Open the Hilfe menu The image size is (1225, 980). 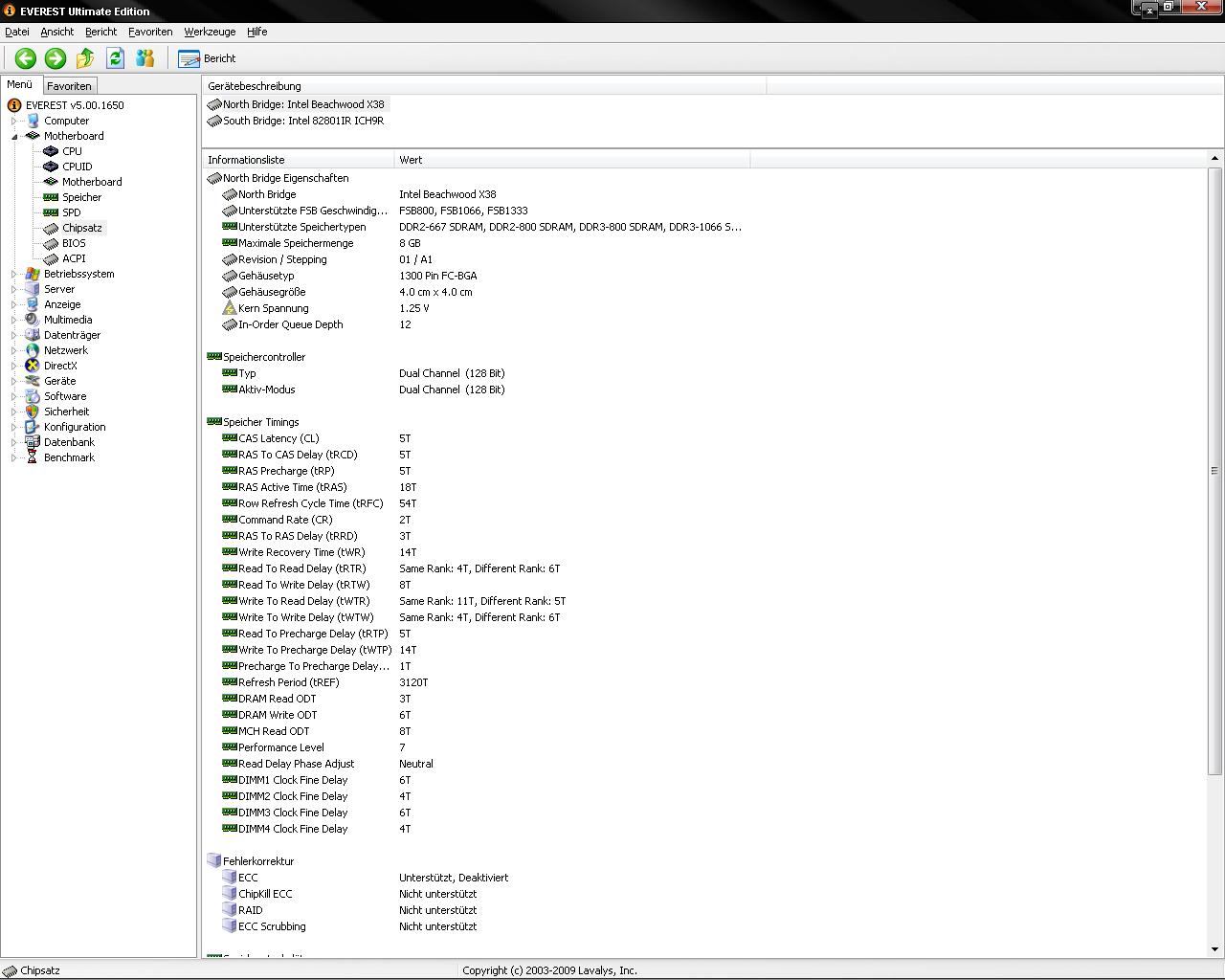click(x=257, y=32)
